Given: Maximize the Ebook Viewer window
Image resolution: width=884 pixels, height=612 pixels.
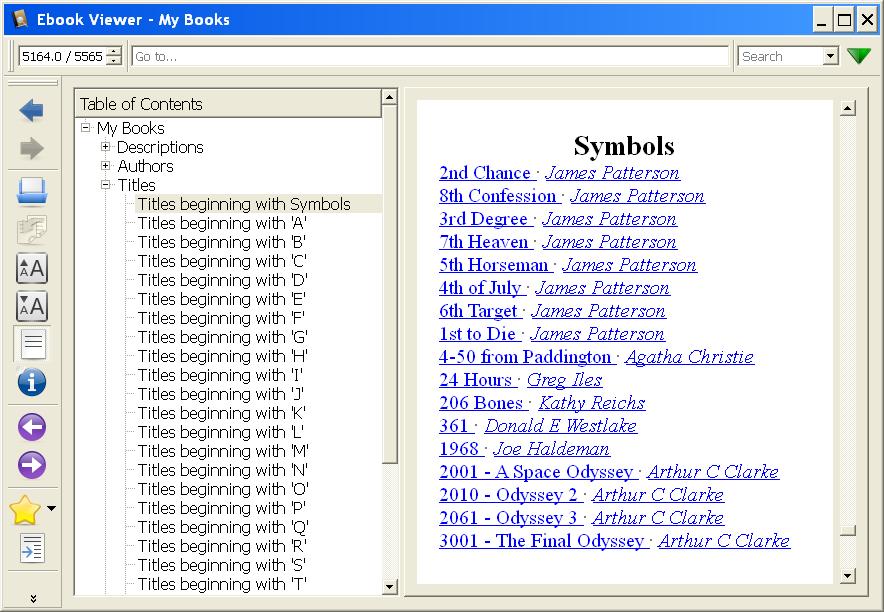Looking at the screenshot, I should click(844, 20).
